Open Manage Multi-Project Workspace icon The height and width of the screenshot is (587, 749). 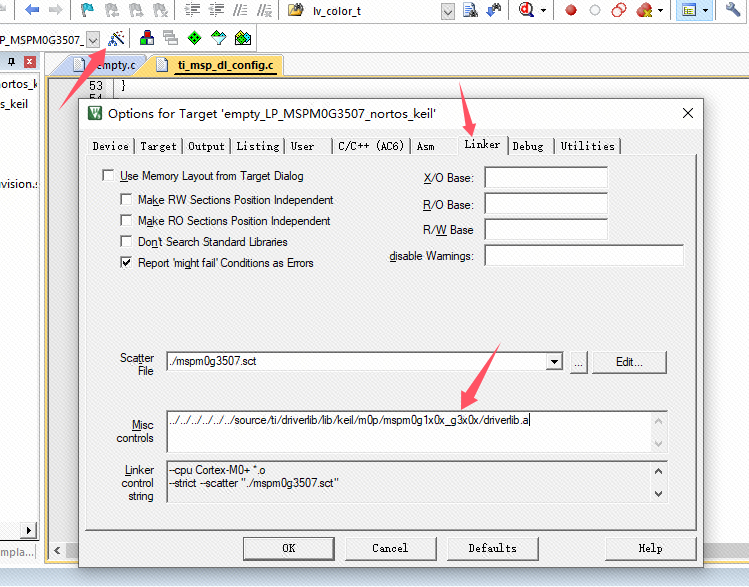pos(171,38)
